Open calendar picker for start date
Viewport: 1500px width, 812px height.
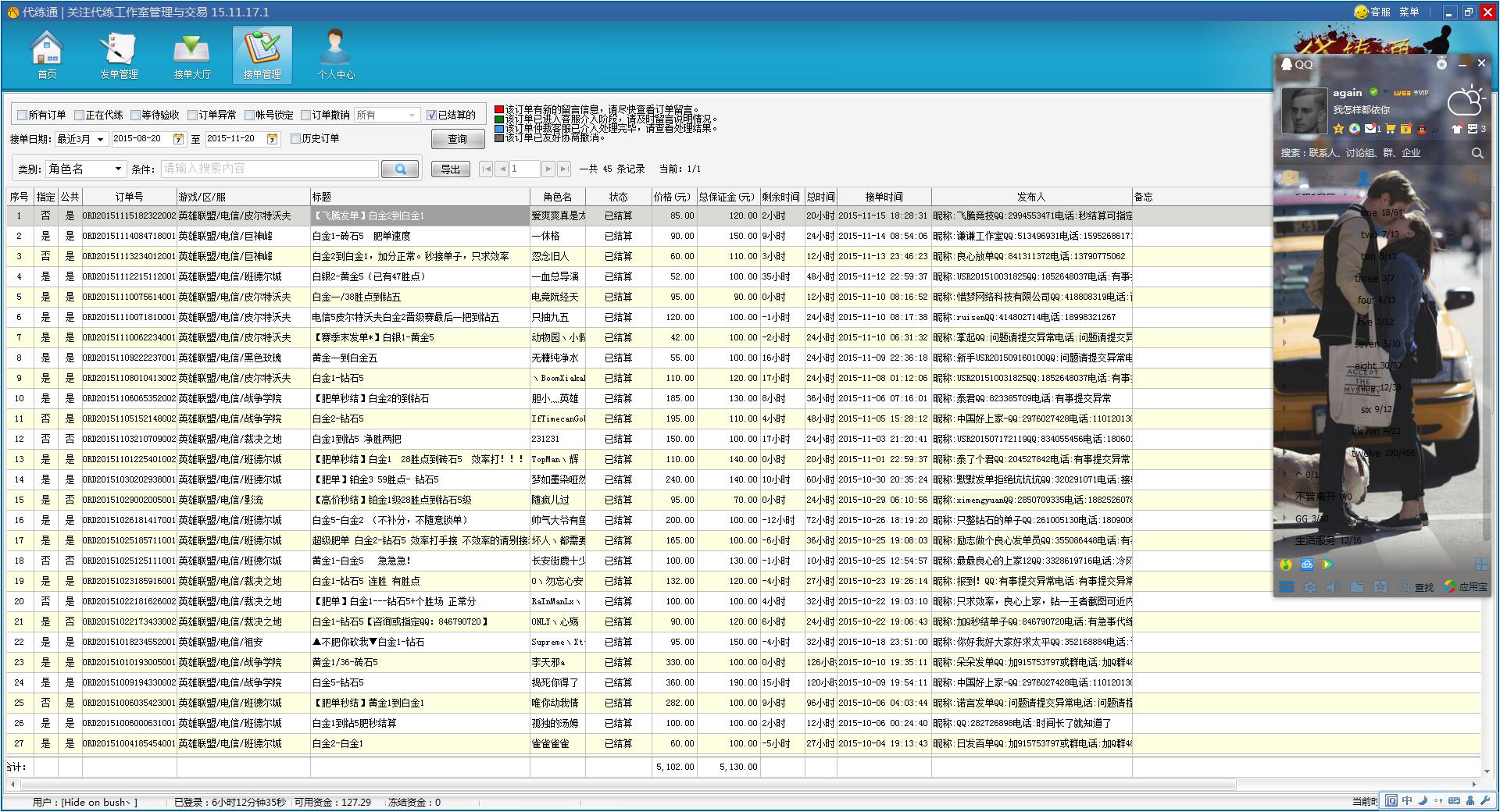coord(179,139)
